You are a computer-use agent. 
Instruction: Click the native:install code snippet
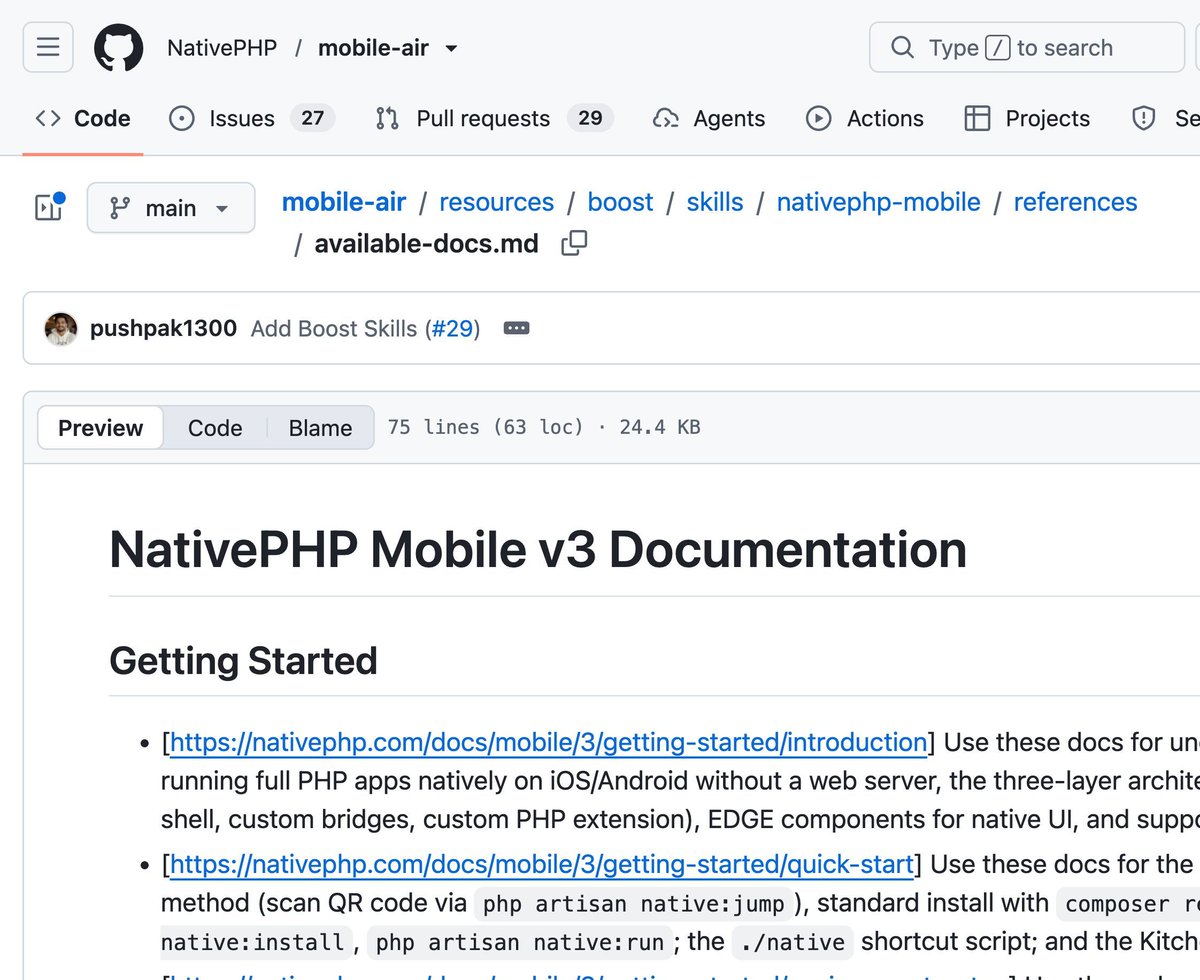tap(258, 943)
